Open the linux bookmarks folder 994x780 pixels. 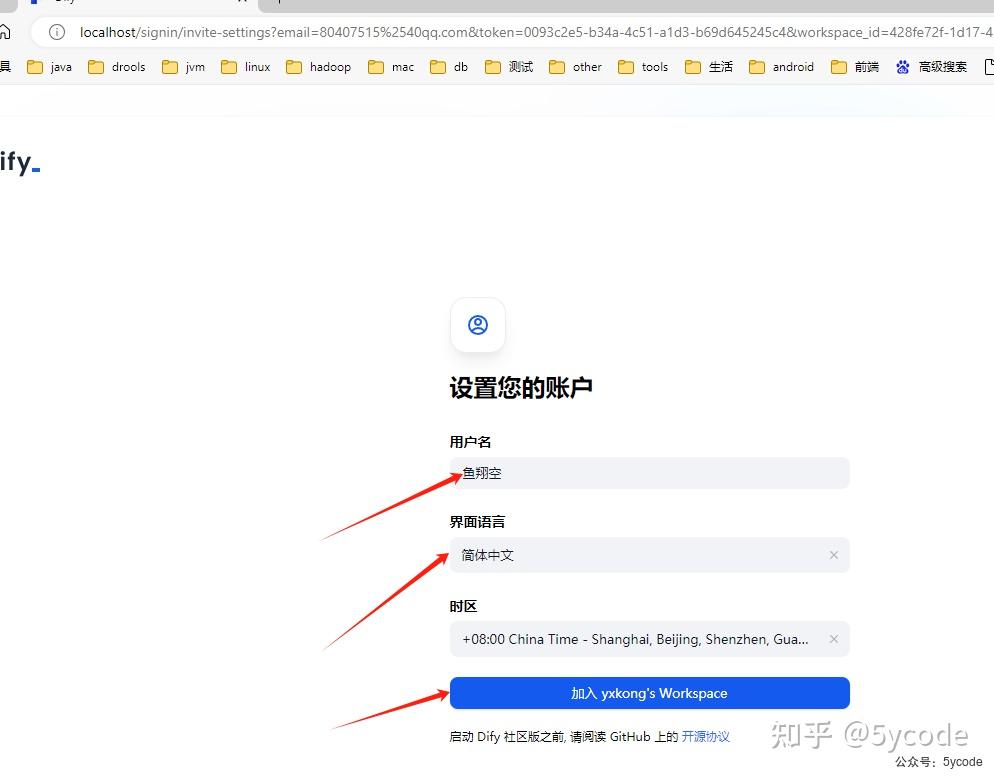point(245,67)
